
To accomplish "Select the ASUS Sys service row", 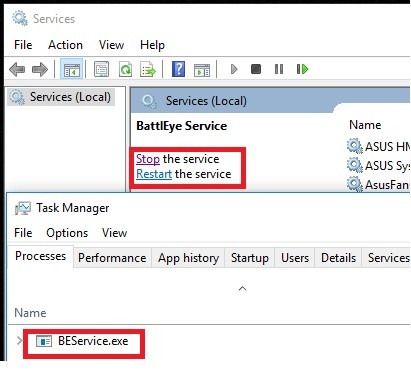I will tap(378, 165).
